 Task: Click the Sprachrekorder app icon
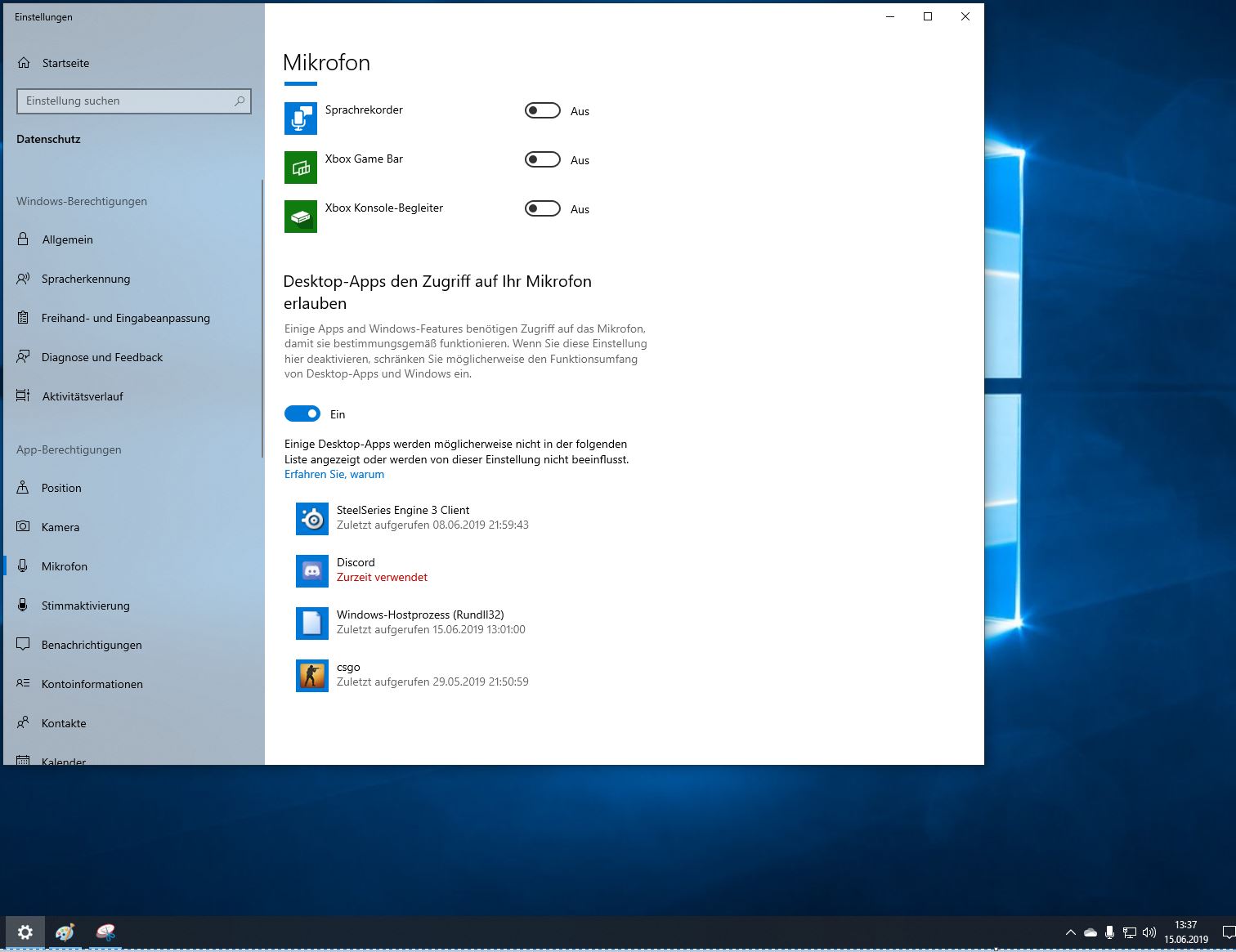pyautogui.click(x=301, y=118)
